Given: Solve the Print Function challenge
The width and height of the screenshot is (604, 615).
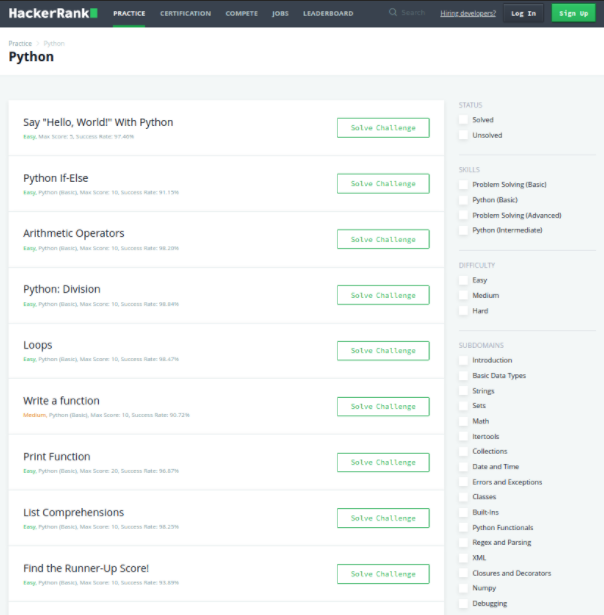Looking at the screenshot, I should 383,462.
